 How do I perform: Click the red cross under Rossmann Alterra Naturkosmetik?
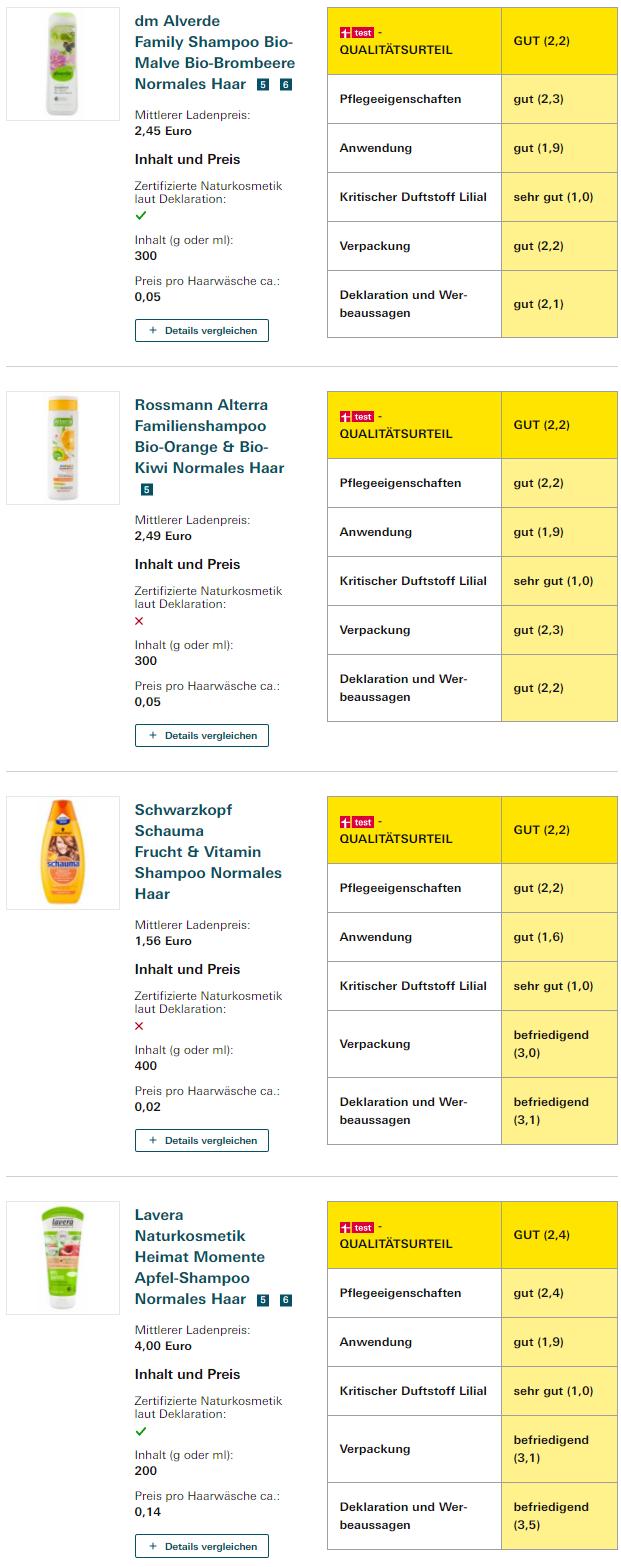pos(139,621)
